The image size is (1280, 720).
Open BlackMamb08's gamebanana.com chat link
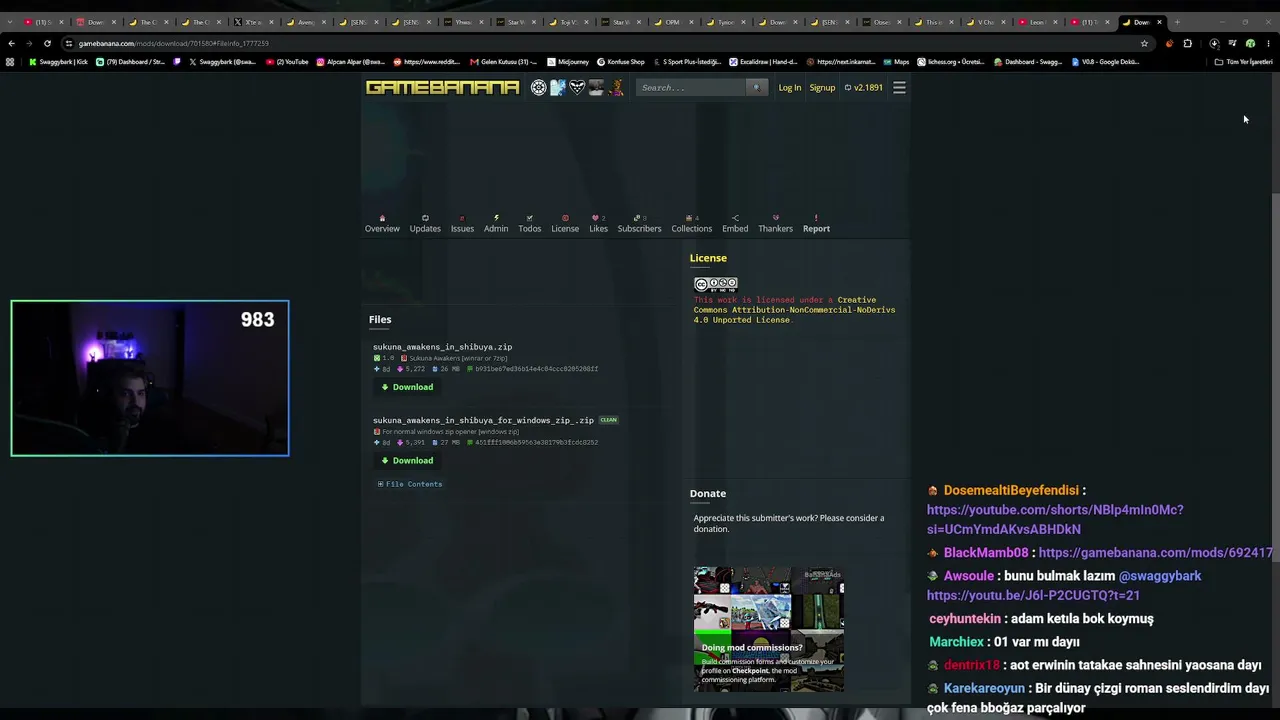click(x=1156, y=553)
